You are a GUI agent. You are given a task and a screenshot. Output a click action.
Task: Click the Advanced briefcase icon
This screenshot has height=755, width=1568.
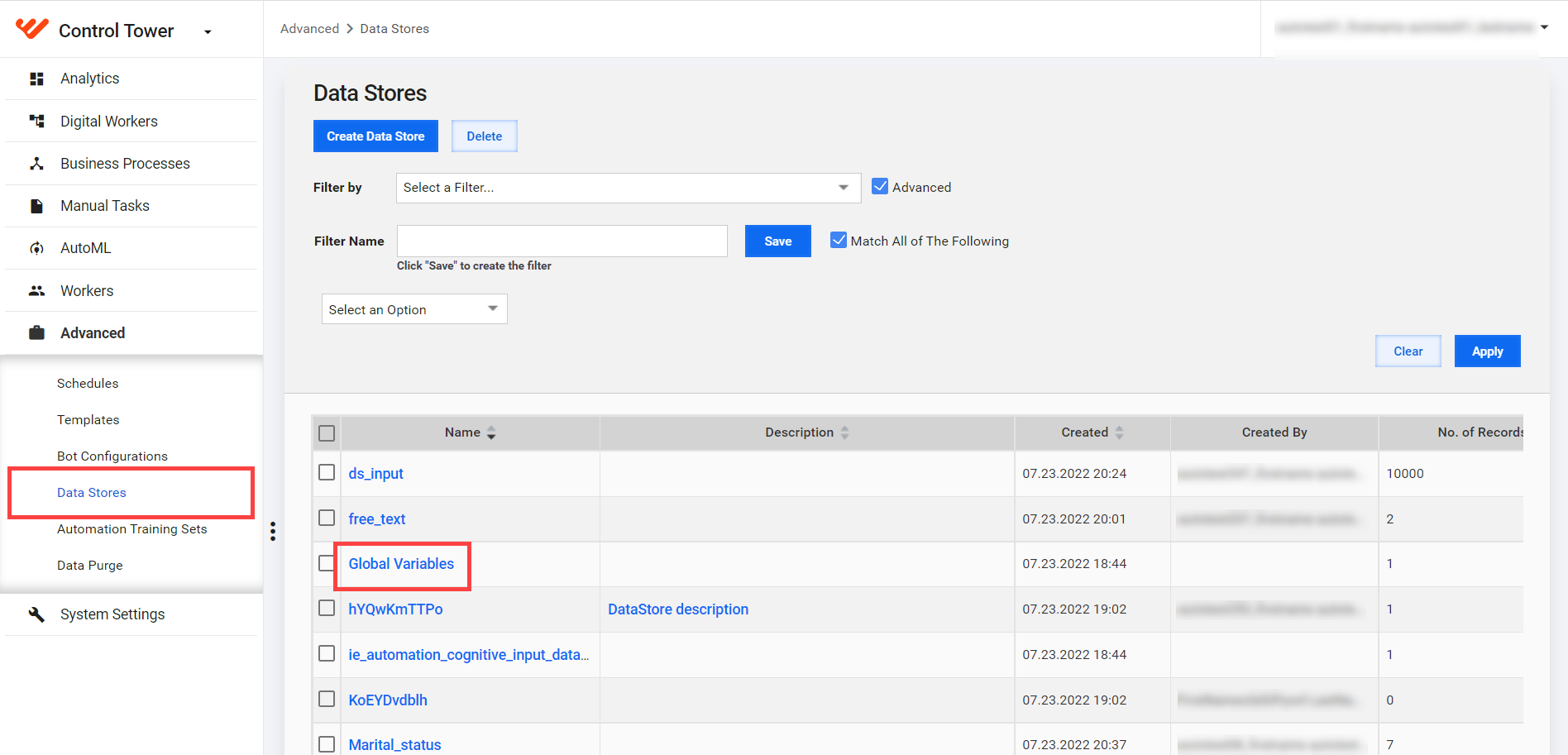coord(36,333)
